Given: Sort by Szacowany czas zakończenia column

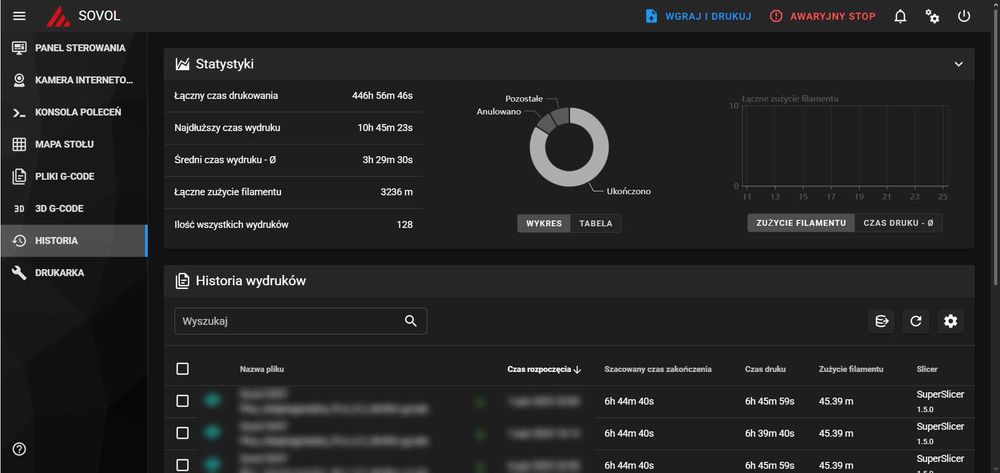Looking at the screenshot, I should [x=658, y=369].
